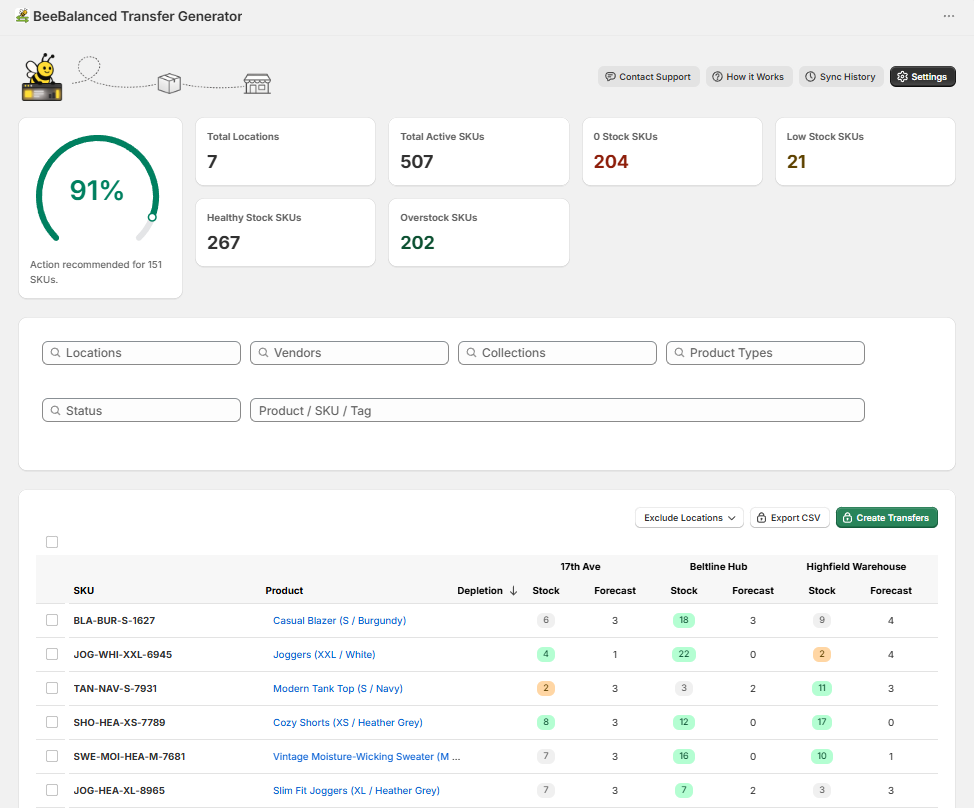The image size is (974, 808).
Task: Open the Settings page
Action: pyautogui.click(x=922, y=76)
